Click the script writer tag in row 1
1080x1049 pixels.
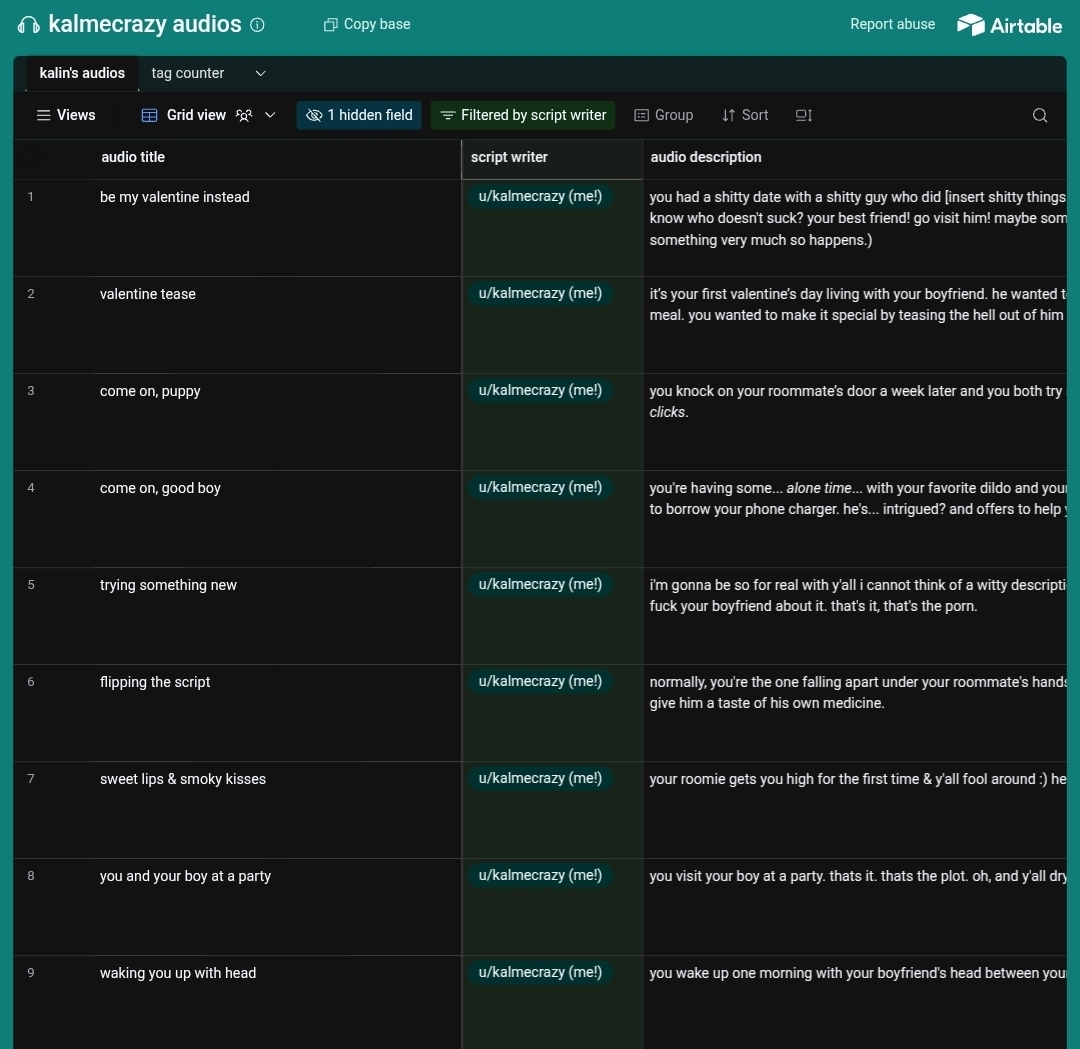[540, 197]
